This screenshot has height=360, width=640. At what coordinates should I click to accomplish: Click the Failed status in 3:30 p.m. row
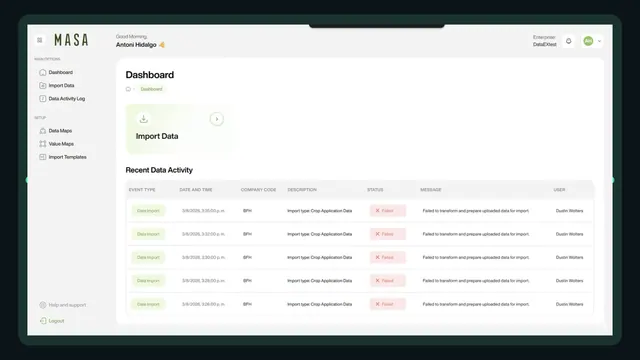click(388, 257)
